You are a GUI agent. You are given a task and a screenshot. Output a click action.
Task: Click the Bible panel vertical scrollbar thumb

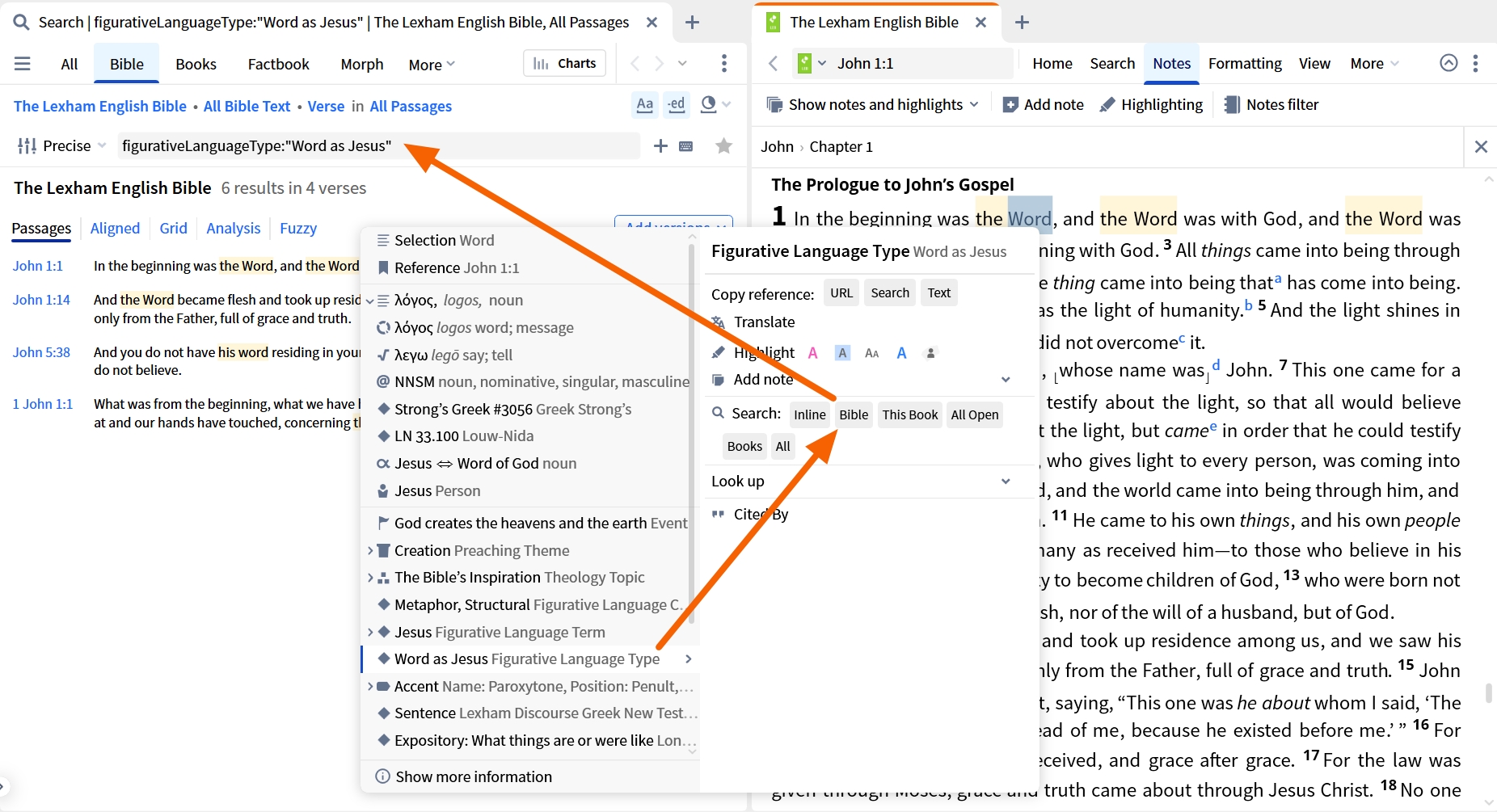(1488, 693)
